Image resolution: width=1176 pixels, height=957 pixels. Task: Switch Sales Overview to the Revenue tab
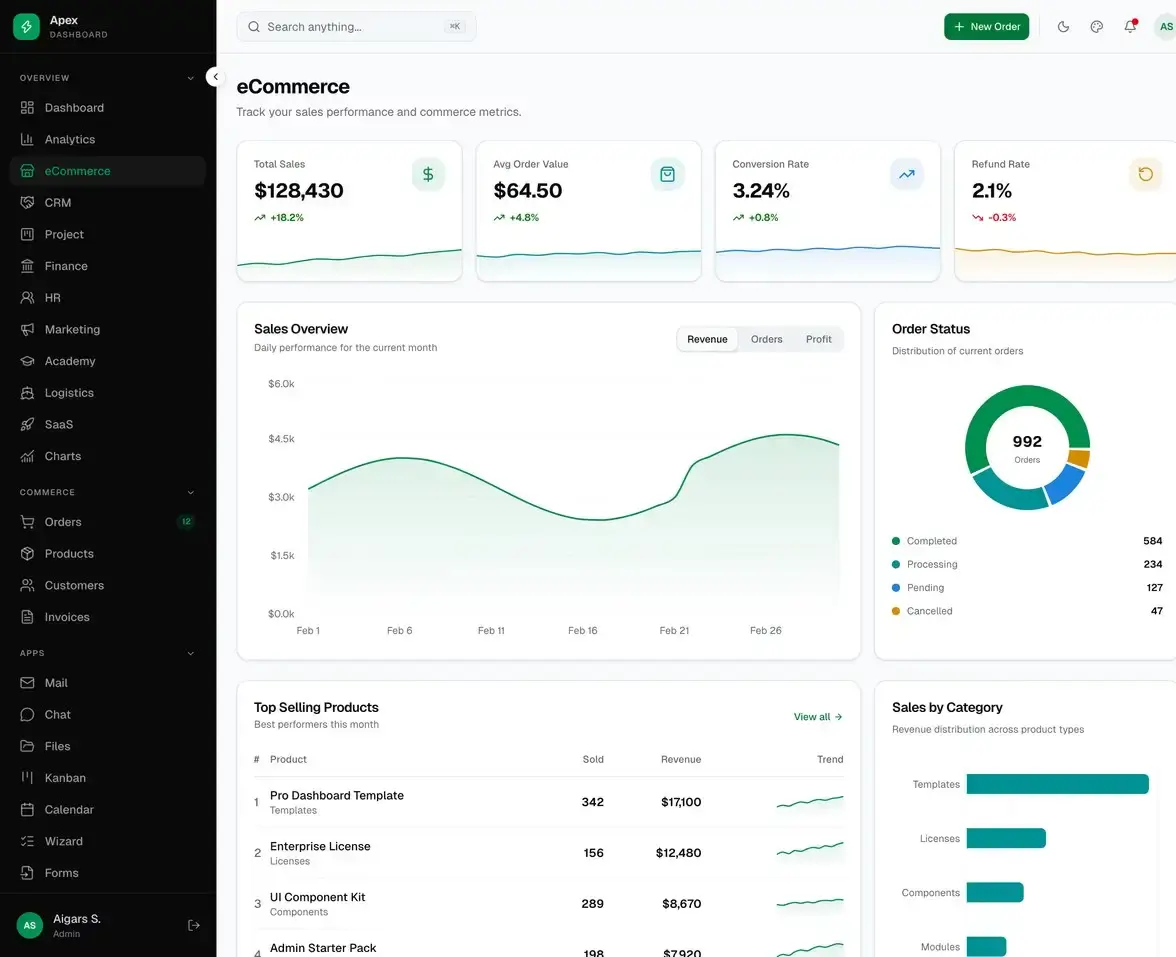coord(707,340)
